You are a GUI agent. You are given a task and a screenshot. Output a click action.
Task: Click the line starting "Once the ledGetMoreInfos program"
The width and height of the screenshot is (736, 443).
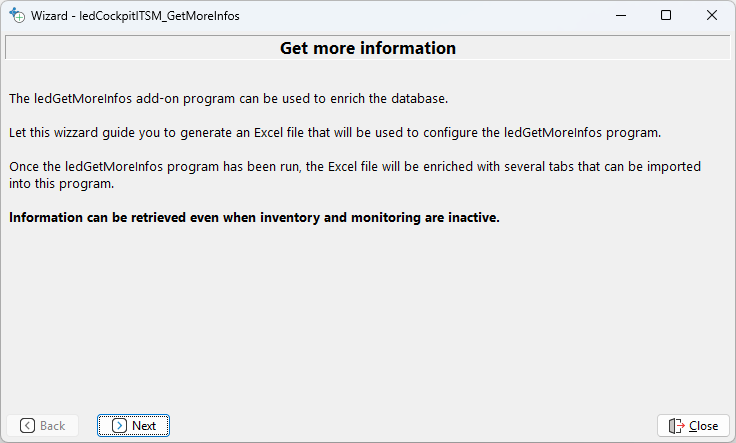point(354,167)
